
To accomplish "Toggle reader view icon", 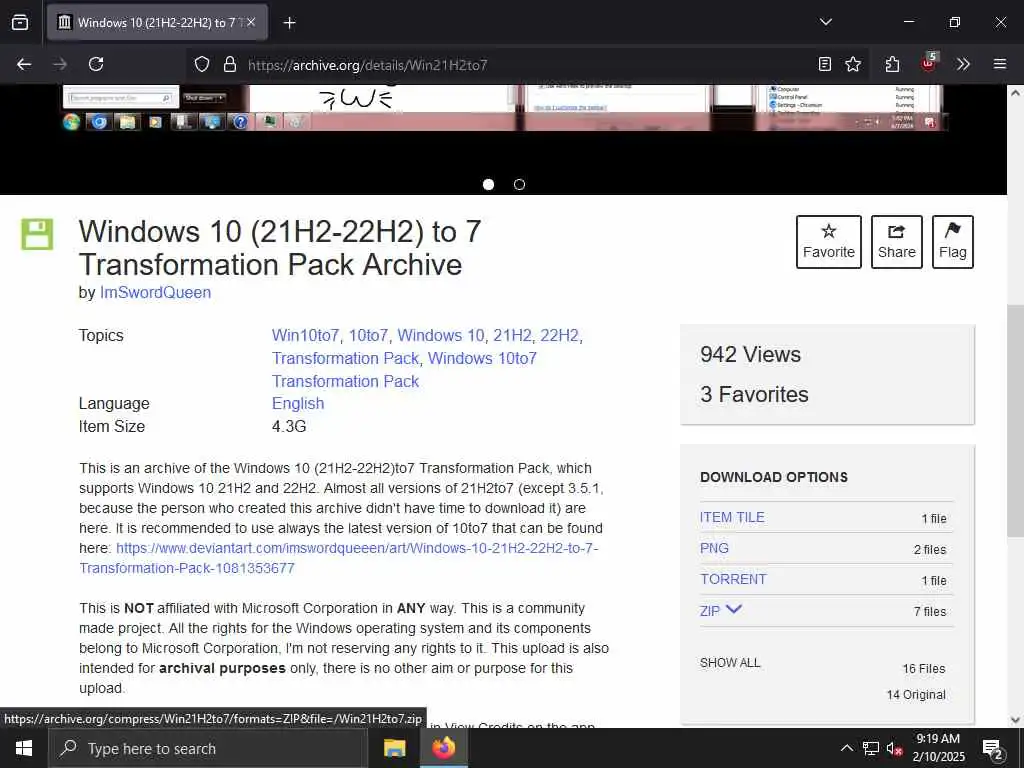I will click(x=825, y=64).
